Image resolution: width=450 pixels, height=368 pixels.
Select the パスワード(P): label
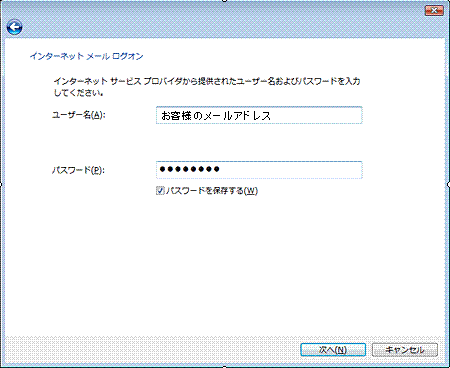[78, 170]
